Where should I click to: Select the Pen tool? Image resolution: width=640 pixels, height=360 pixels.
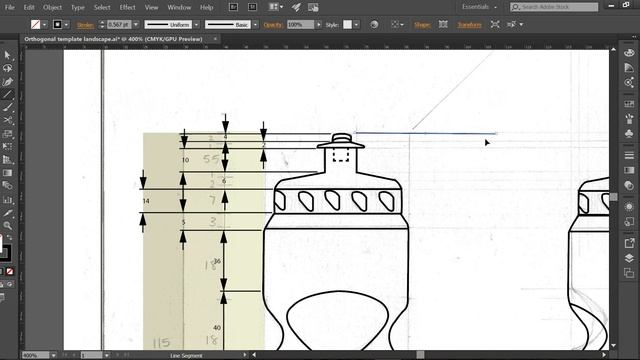click(x=7, y=82)
